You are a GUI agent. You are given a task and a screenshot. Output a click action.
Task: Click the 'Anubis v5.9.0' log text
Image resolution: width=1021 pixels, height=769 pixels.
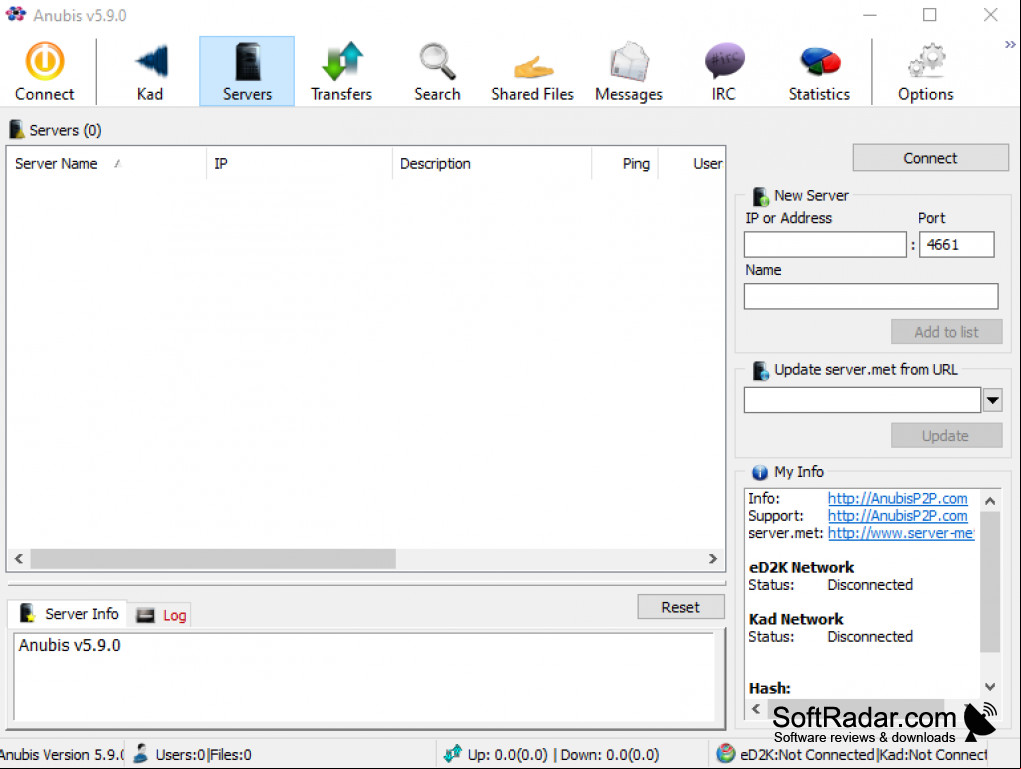click(x=70, y=645)
